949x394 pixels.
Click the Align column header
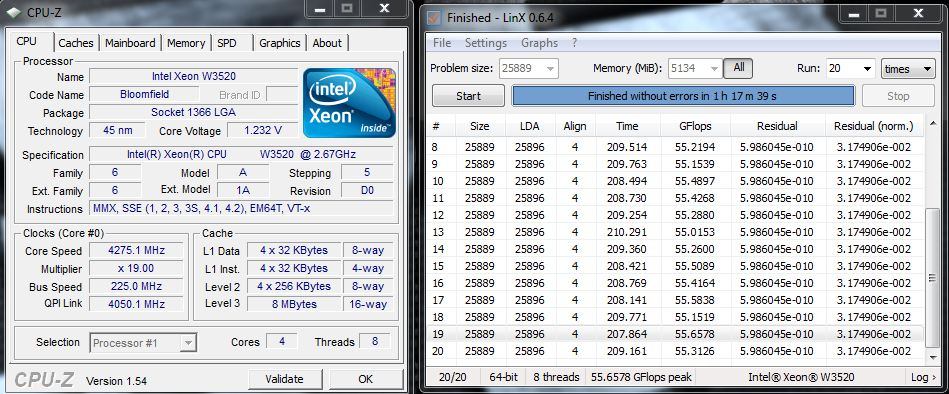tap(575, 126)
